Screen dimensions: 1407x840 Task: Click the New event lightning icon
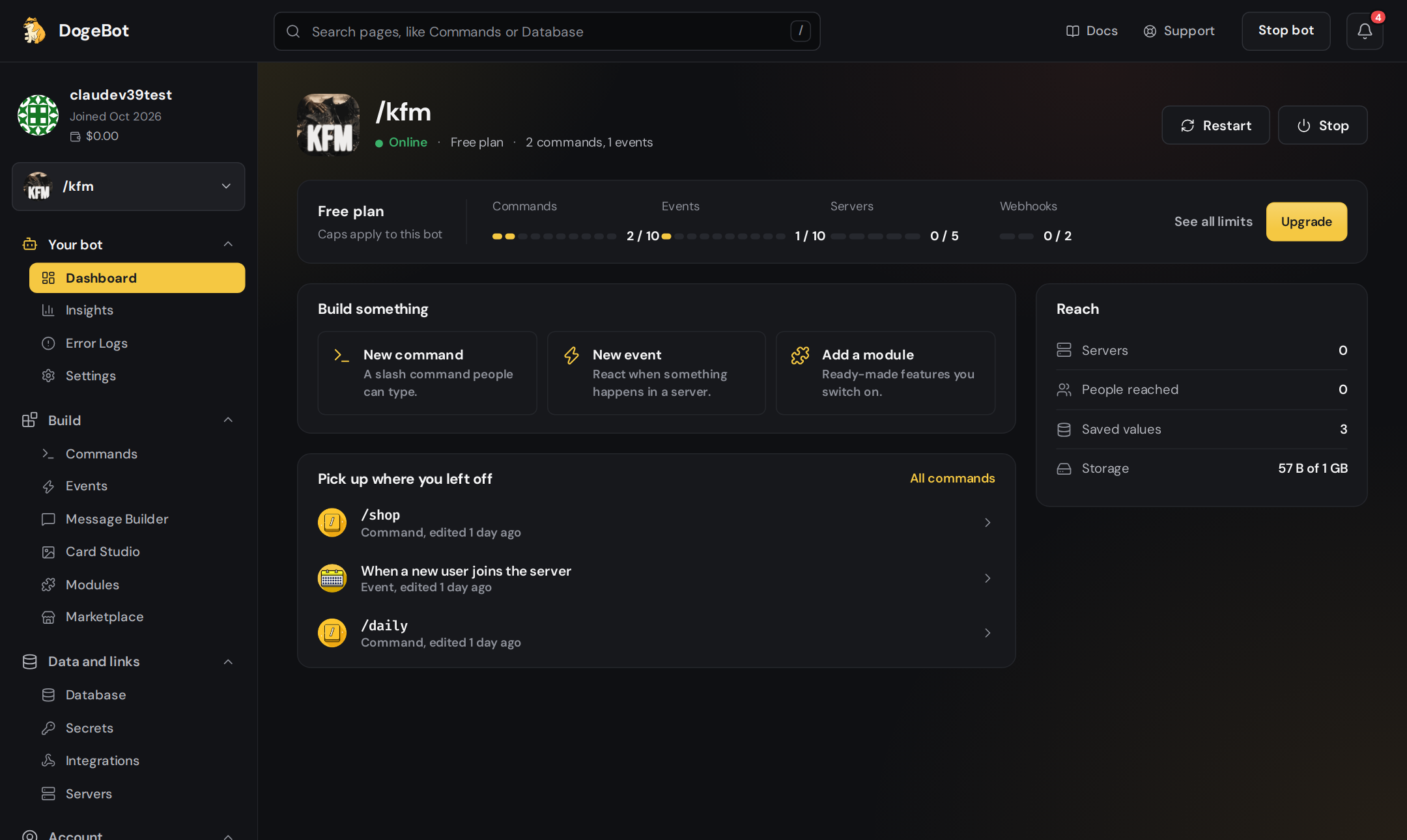coord(571,355)
